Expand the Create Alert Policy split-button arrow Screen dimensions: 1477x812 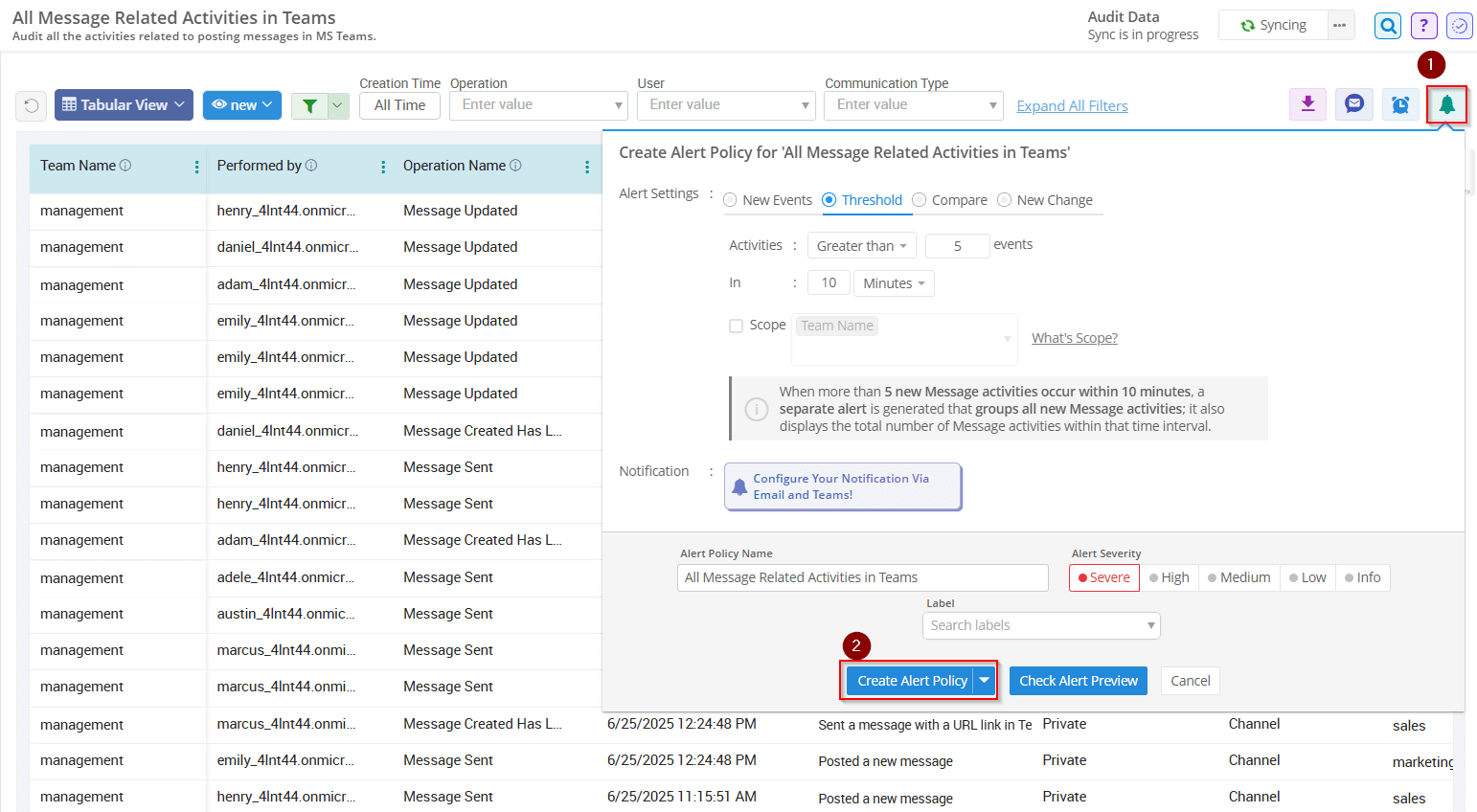[x=984, y=680]
